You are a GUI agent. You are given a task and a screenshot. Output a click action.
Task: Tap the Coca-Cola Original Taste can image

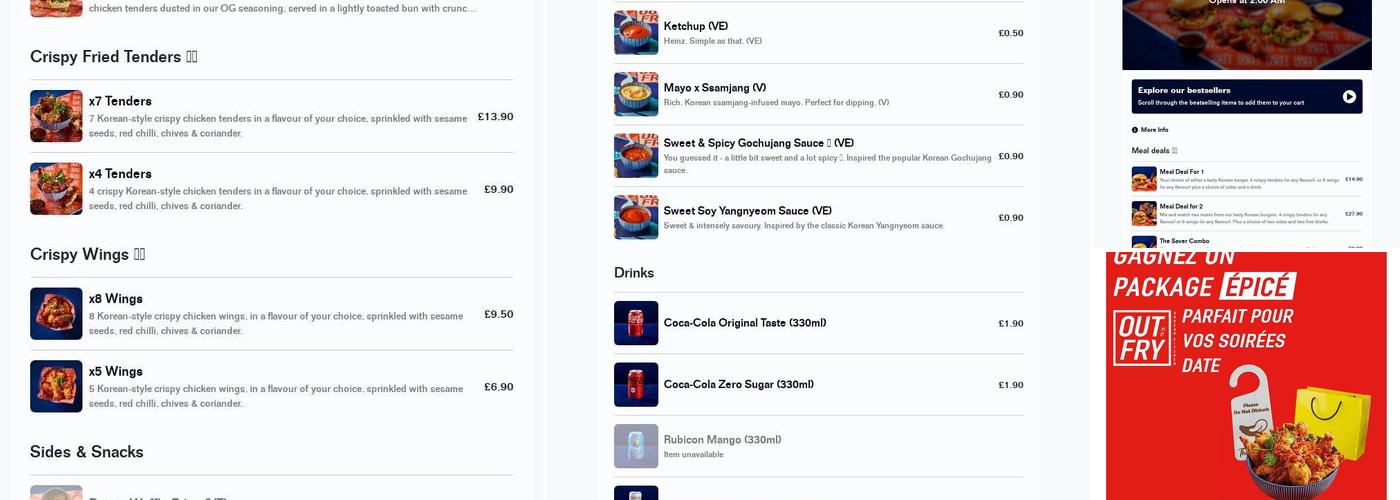(x=636, y=323)
